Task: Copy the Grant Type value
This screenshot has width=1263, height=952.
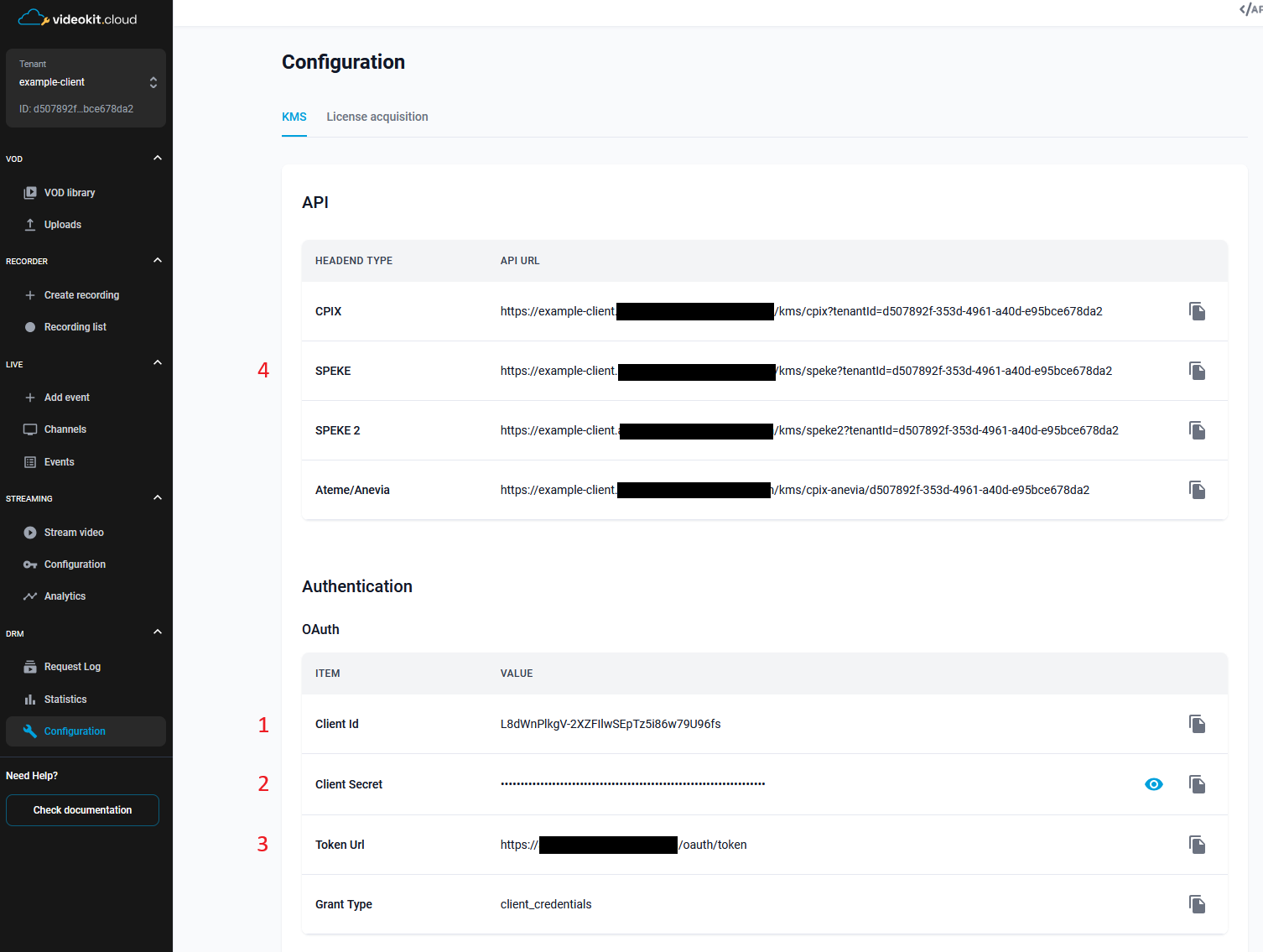Action: pyautogui.click(x=1197, y=904)
